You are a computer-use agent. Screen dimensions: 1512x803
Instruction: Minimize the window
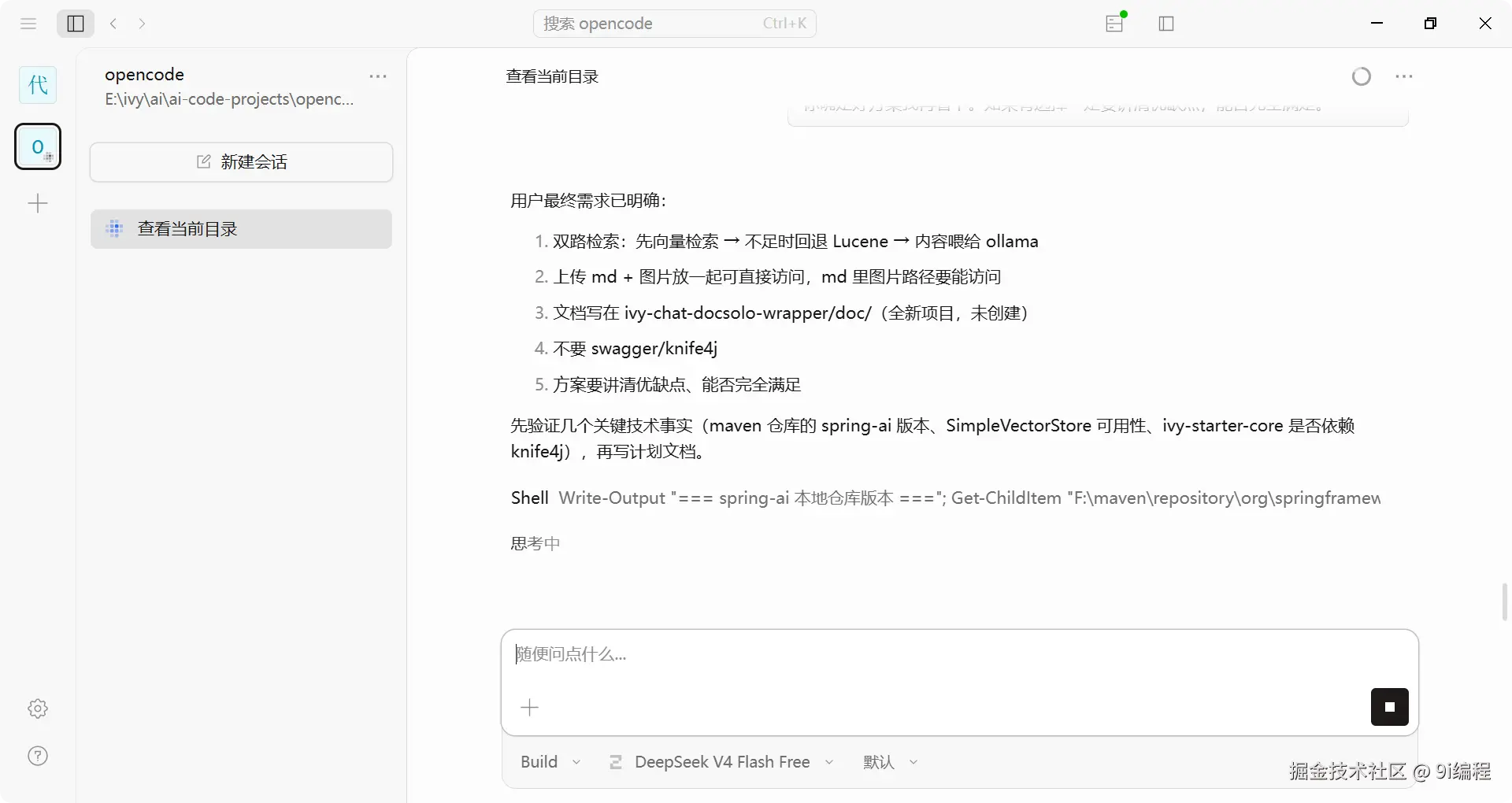[1377, 24]
